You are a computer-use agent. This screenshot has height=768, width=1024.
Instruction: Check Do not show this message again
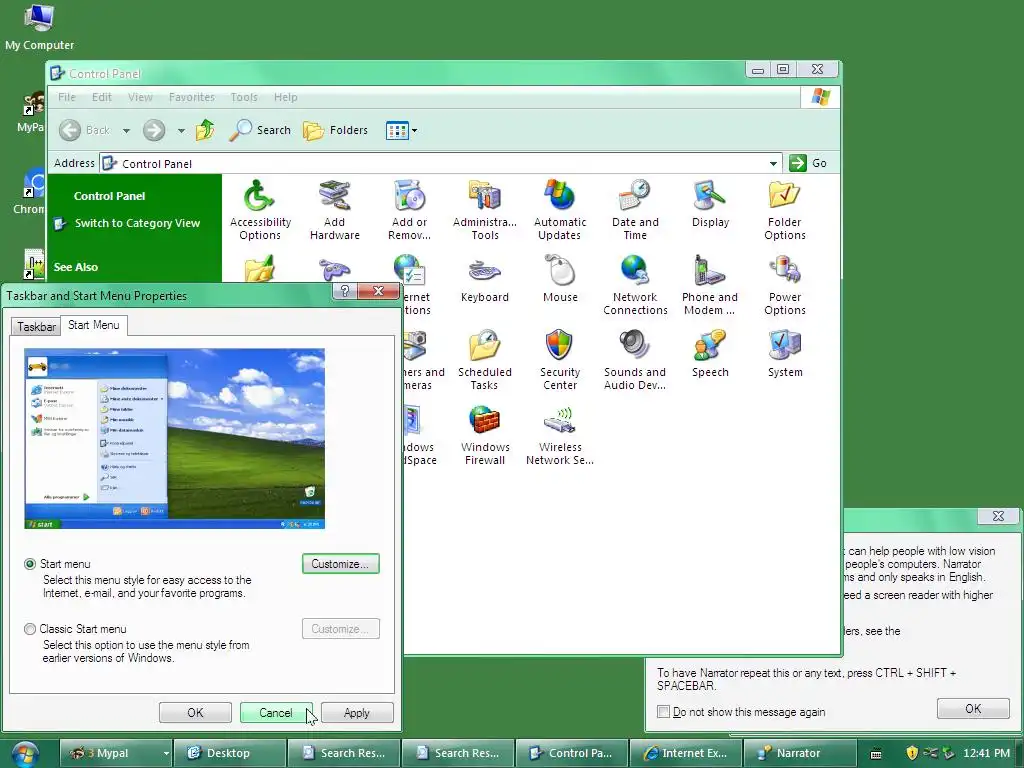664,712
